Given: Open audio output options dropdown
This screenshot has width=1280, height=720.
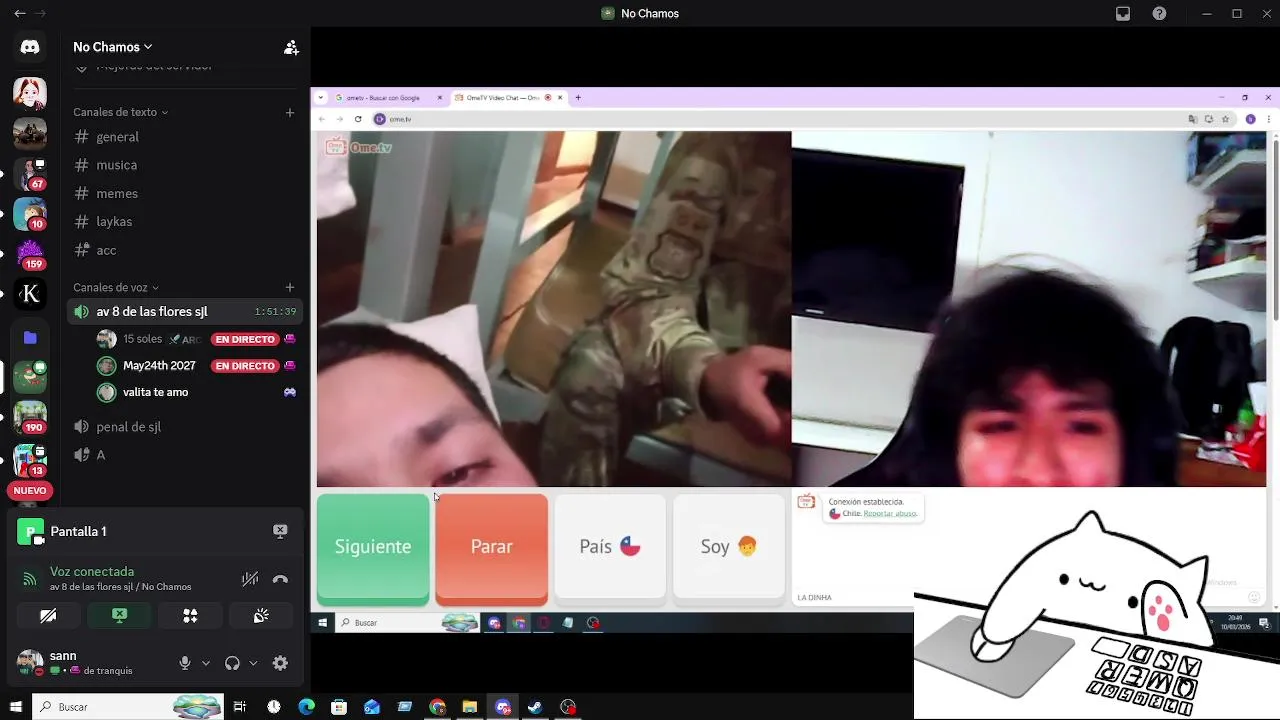Looking at the screenshot, I should [253, 662].
